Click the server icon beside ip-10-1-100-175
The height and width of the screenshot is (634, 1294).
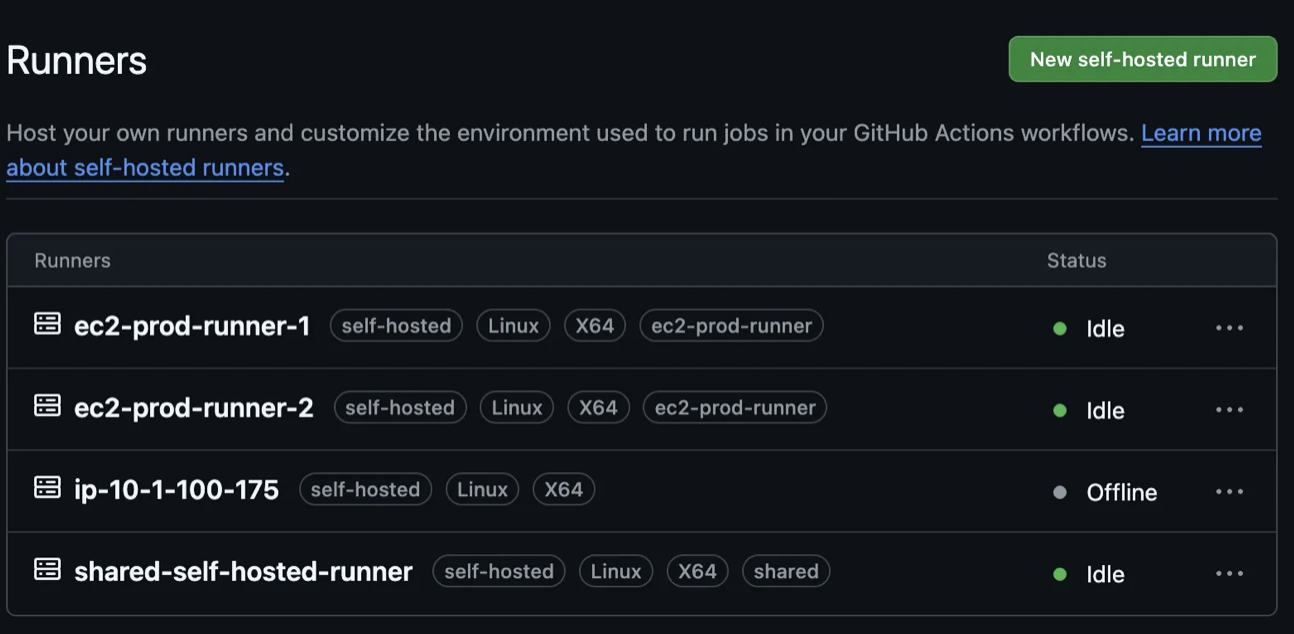(47, 488)
